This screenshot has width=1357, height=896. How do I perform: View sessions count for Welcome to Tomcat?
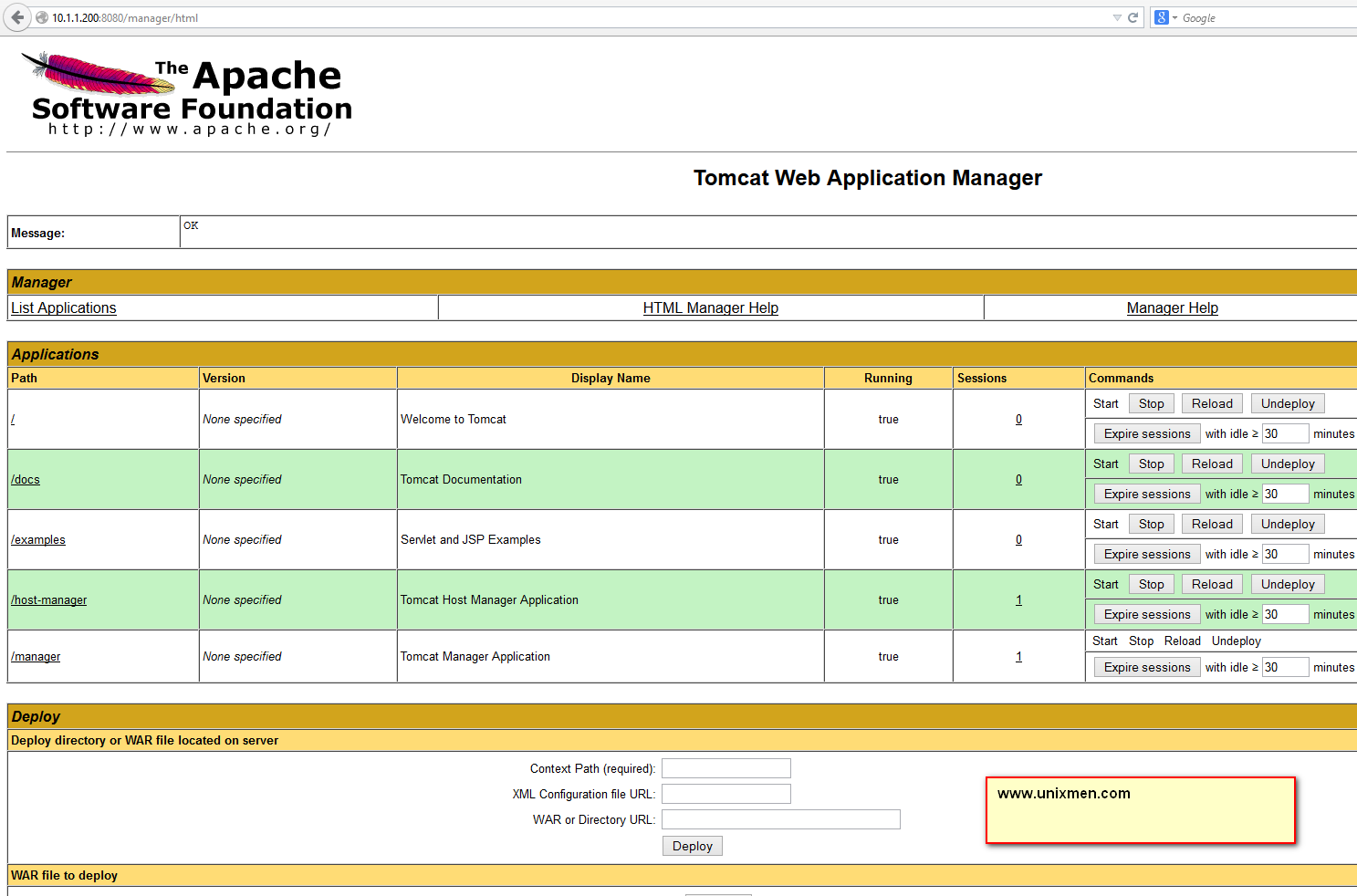pyautogui.click(x=1018, y=419)
